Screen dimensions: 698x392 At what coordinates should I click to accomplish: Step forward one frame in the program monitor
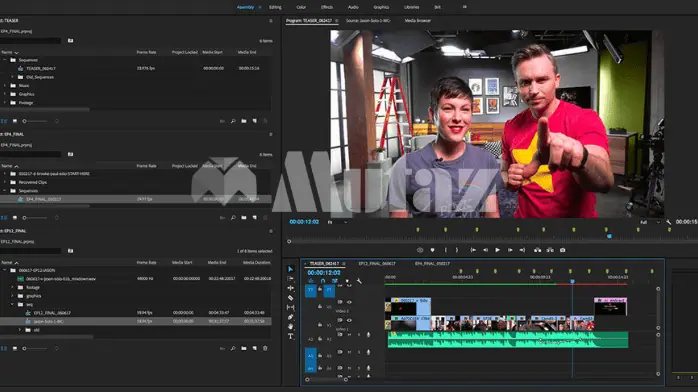(x=510, y=250)
